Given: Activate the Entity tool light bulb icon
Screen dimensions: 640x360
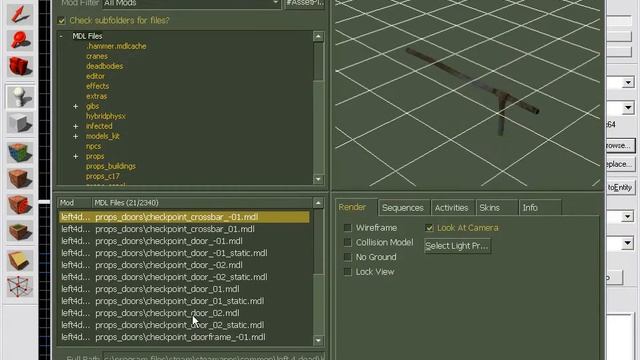Looking at the screenshot, I should pyautogui.click(x=19, y=97).
